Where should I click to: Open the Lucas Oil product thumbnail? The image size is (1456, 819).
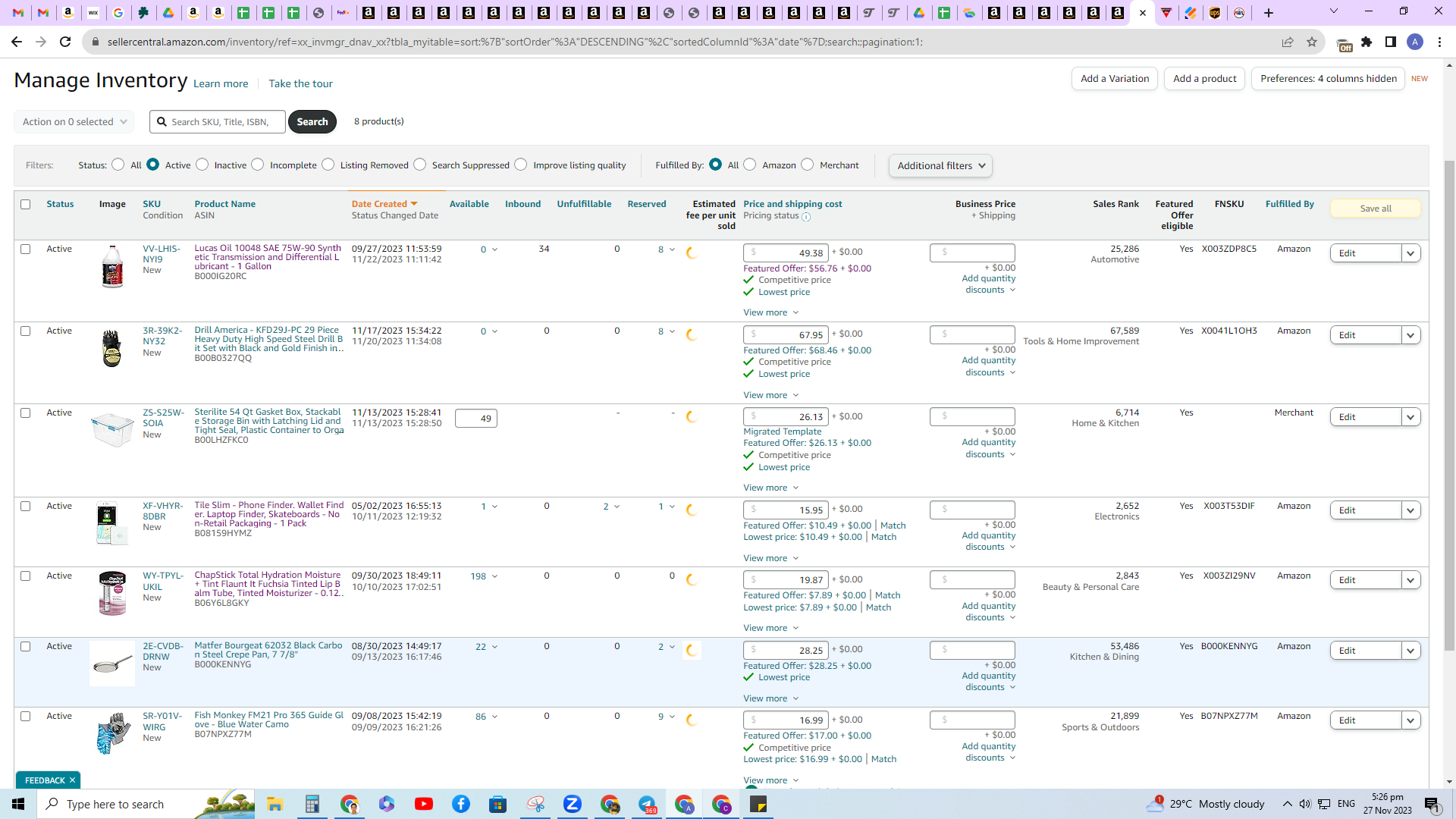coord(112,266)
